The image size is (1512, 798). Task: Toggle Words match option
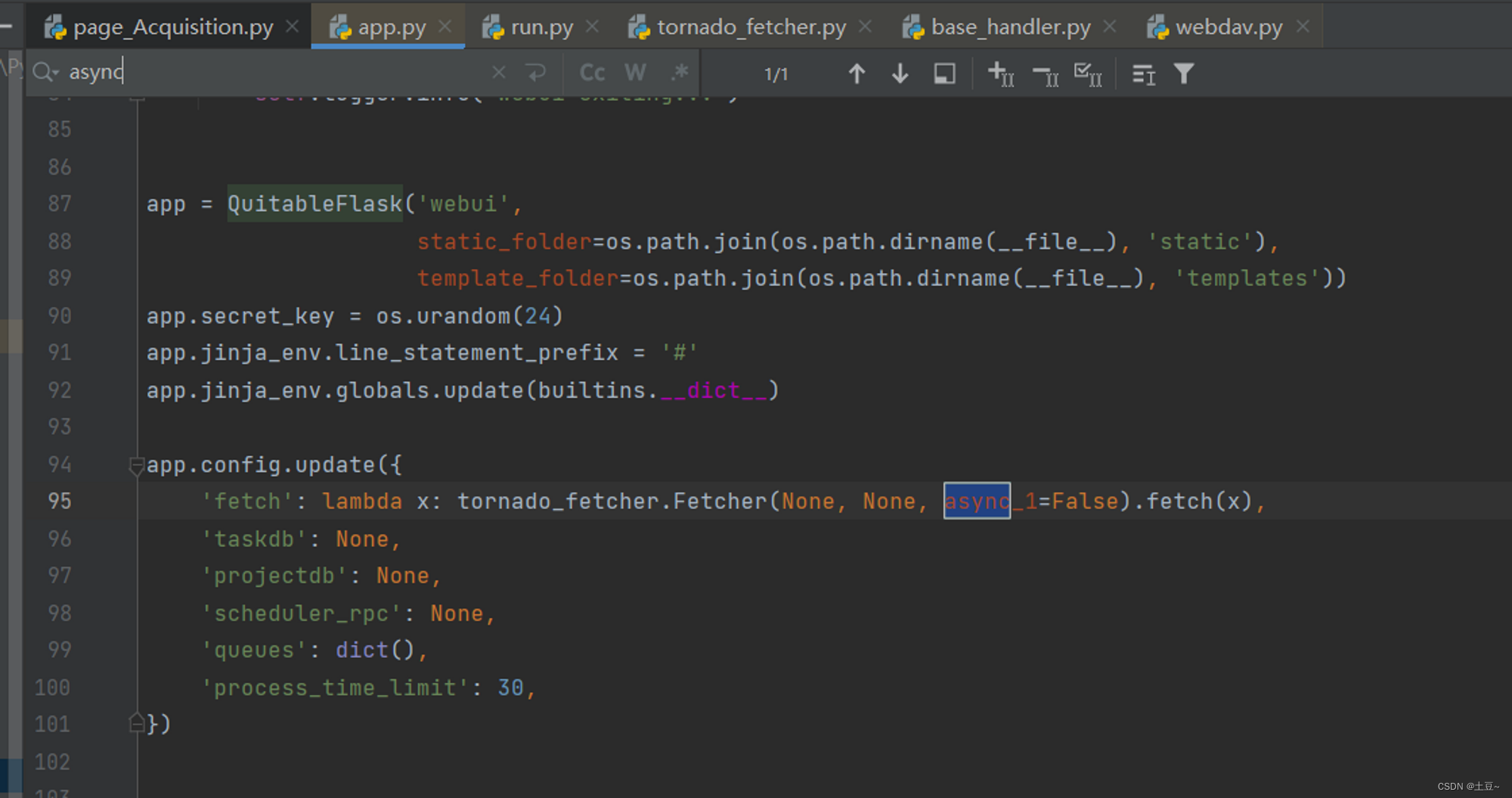point(636,73)
